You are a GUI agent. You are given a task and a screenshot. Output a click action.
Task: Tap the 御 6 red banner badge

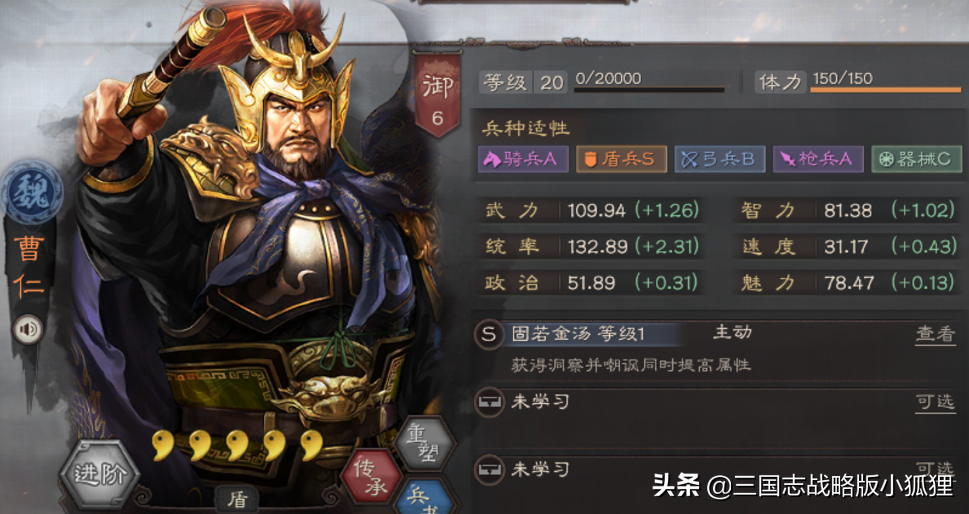(438, 94)
